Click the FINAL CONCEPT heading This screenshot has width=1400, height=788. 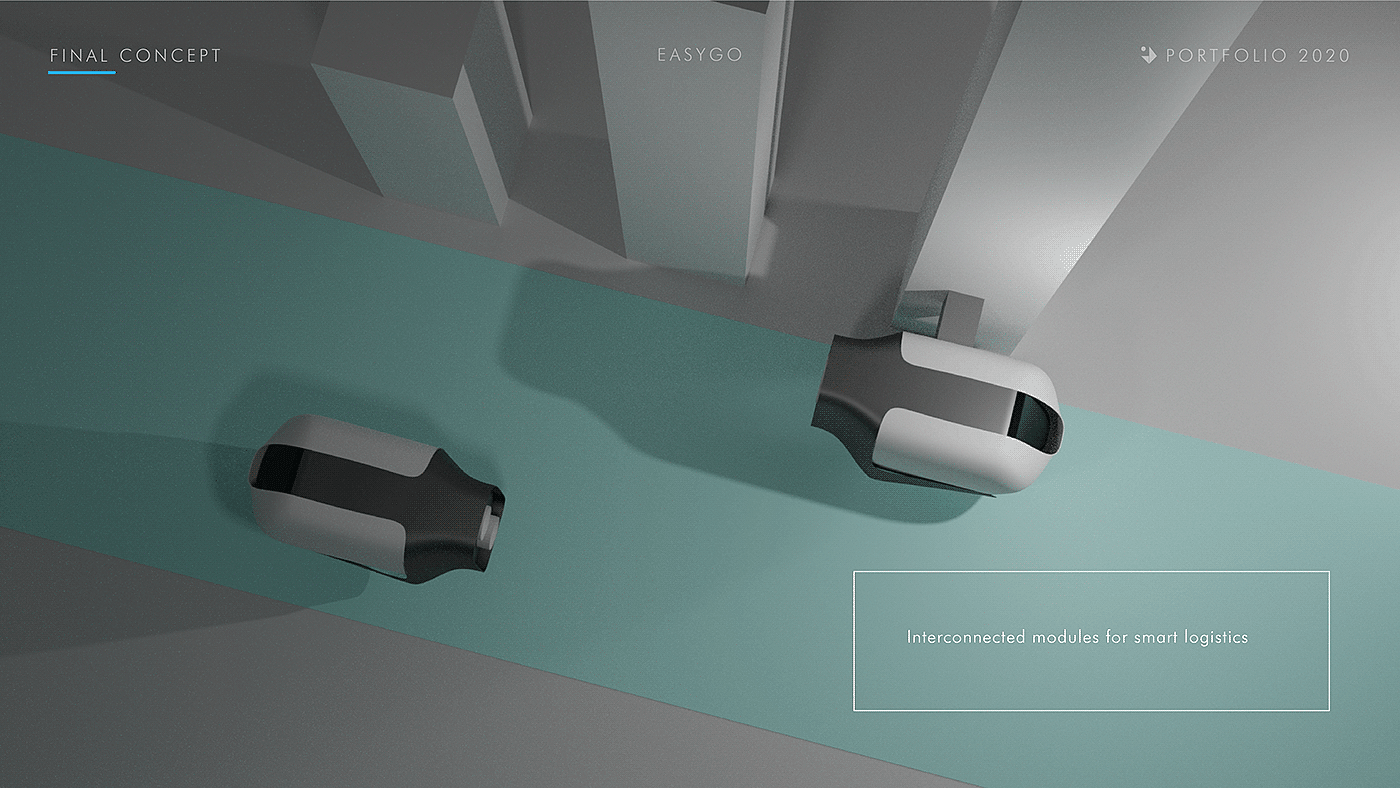[x=135, y=56]
